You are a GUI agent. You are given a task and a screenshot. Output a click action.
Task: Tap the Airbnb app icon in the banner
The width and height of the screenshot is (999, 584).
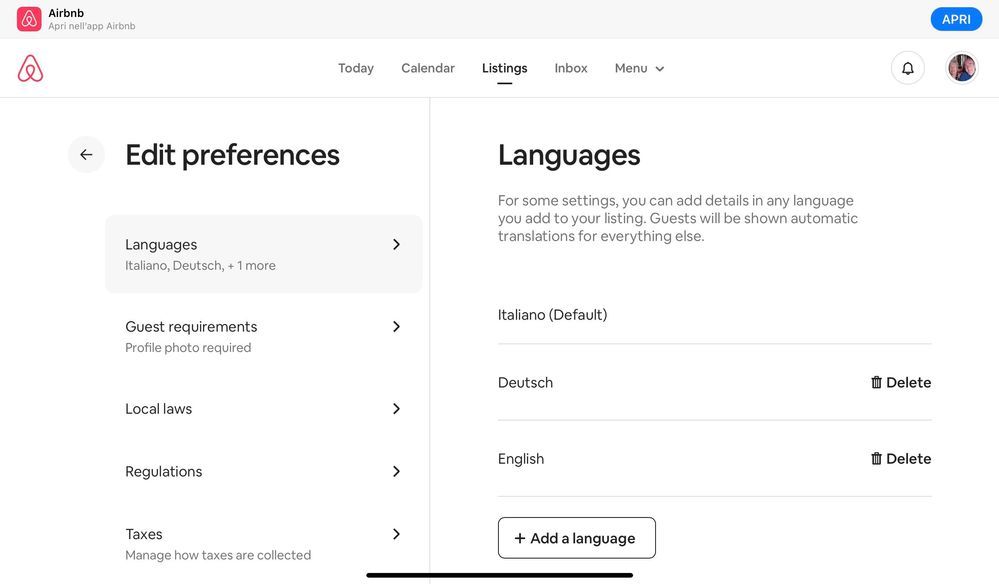[29, 19]
